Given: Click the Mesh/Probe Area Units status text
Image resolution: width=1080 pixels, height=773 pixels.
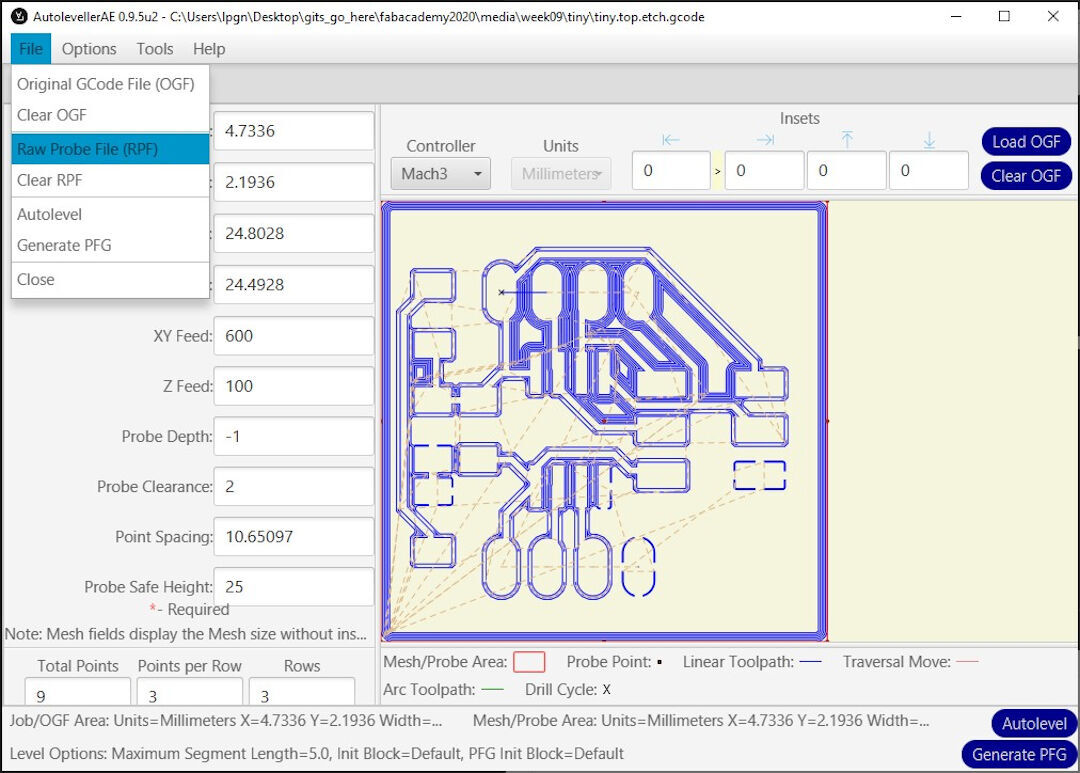Looking at the screenshot, I should click(701, 721).
